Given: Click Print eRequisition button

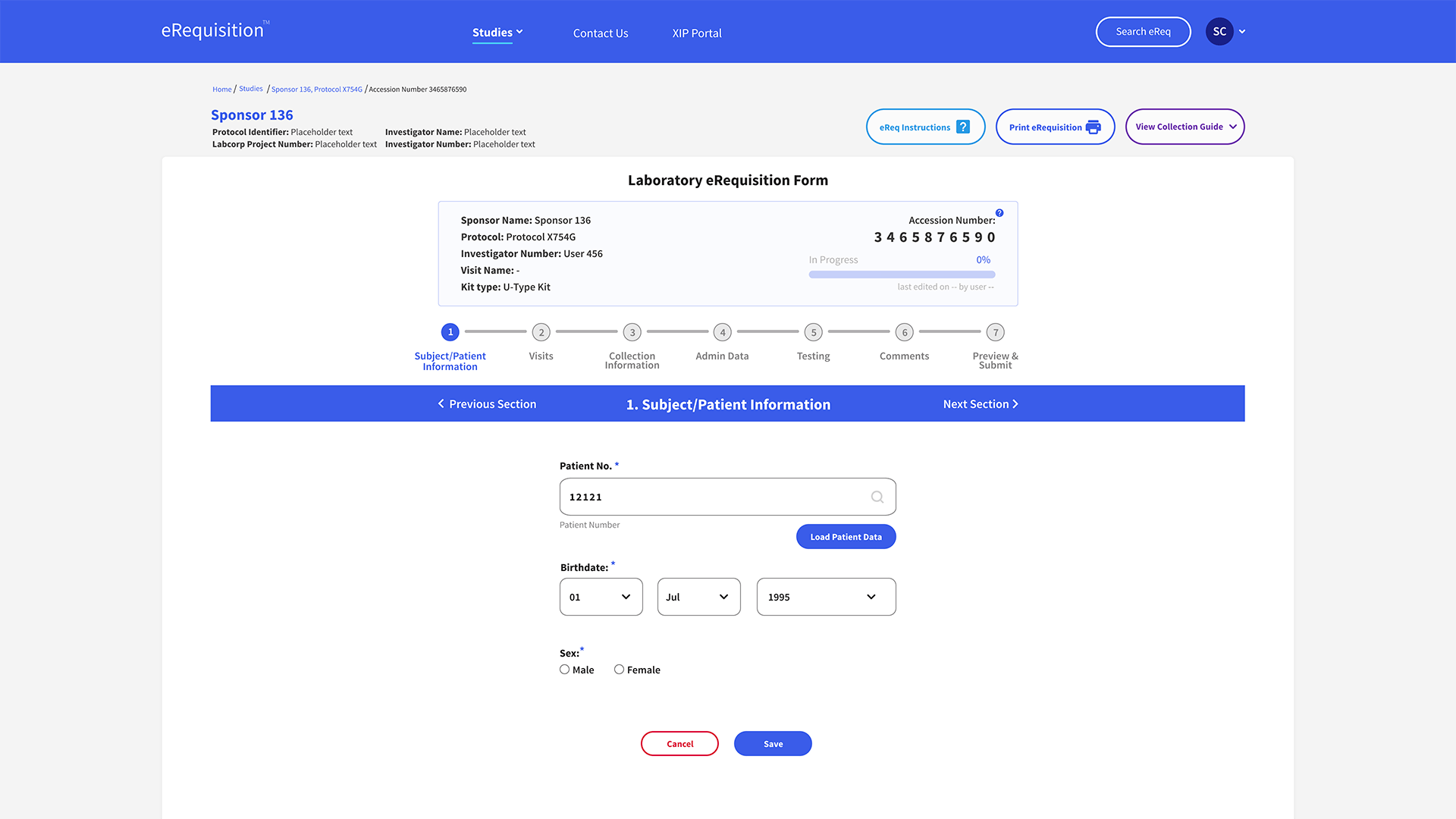Looking at the screenshot, I should (x=1055, y=127).
